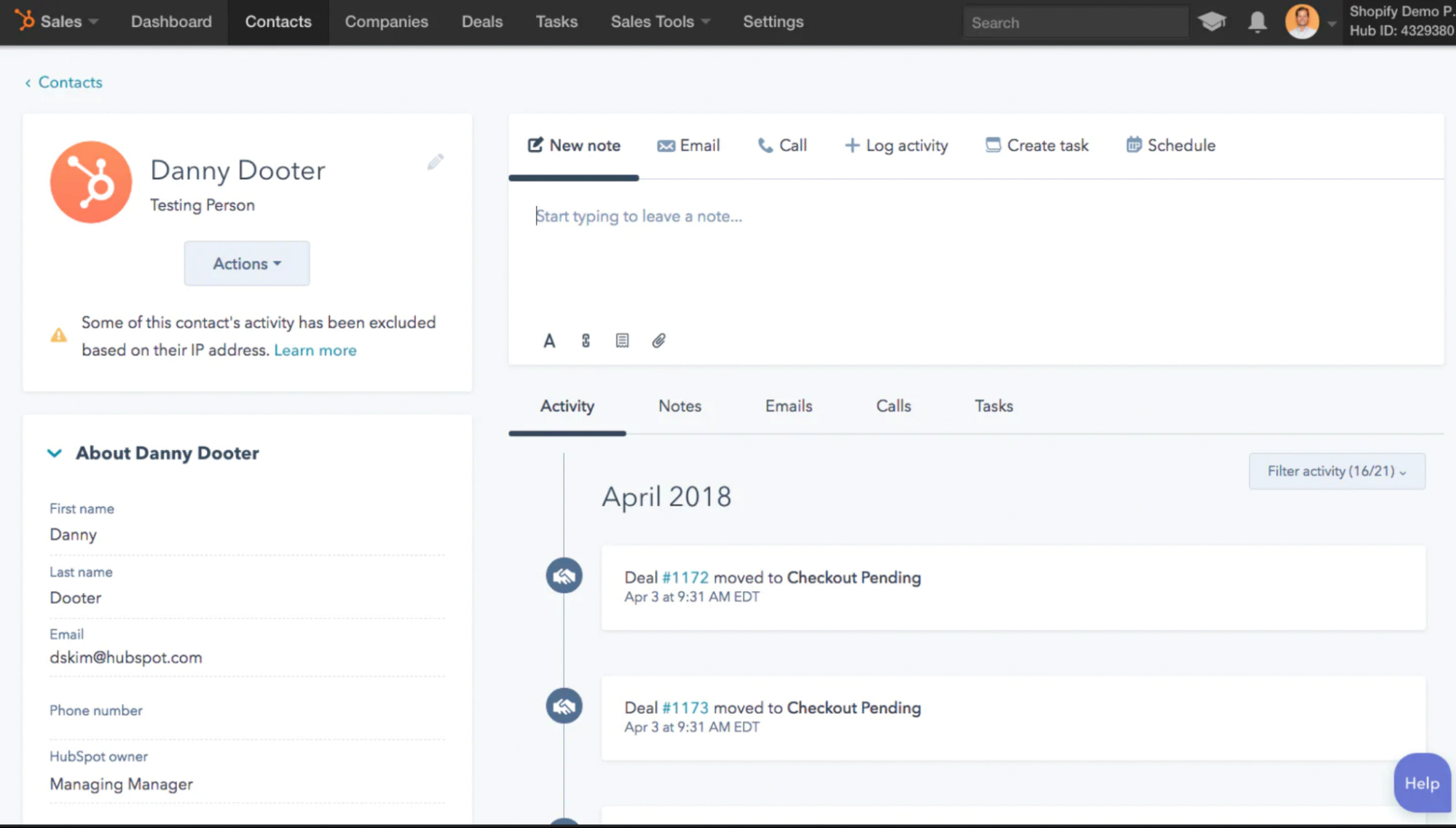Expand the Filter activity (16/21) dropdown
Screen dimensions: 1456x828
click(x=1337, y=471)
